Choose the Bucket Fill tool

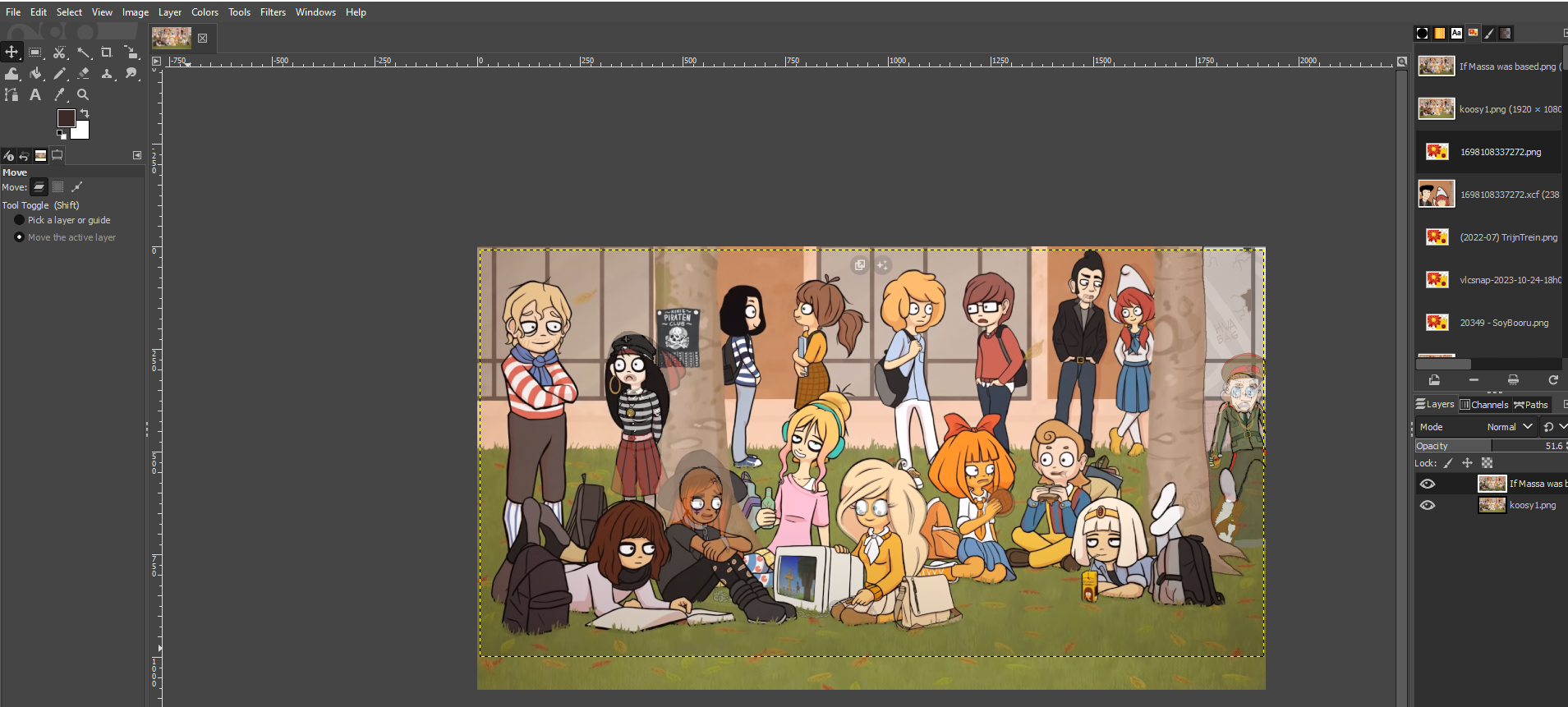click(35, 74)
